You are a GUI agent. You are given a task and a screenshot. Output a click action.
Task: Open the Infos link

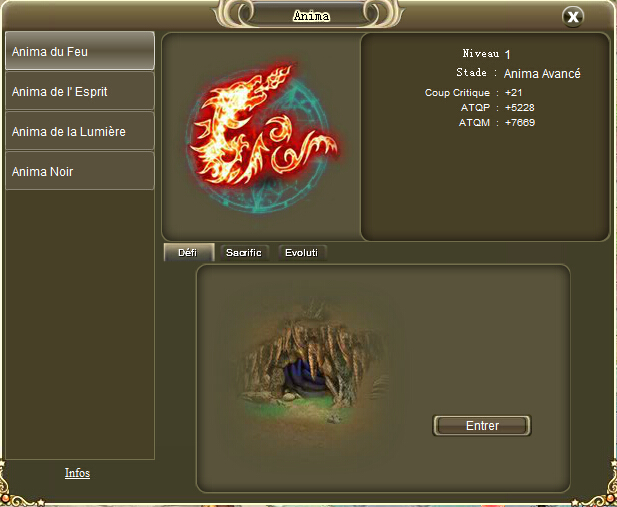(78, 473)
